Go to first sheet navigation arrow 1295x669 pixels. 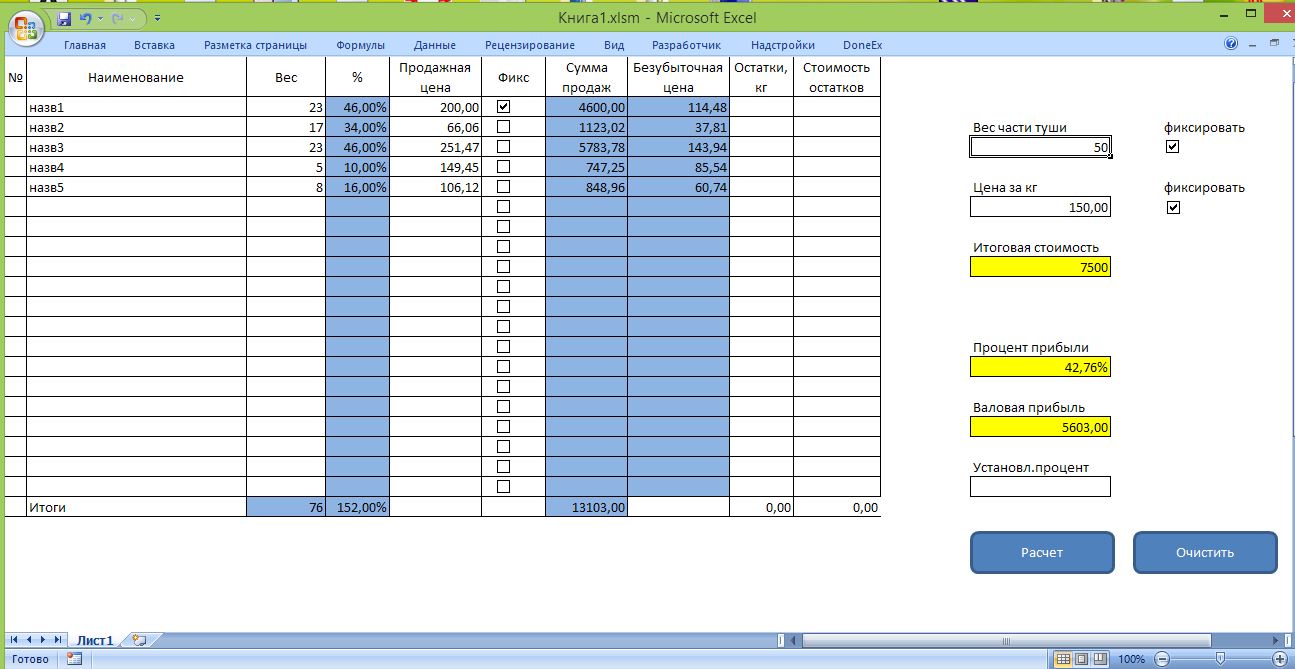click(x=14, y=639)
